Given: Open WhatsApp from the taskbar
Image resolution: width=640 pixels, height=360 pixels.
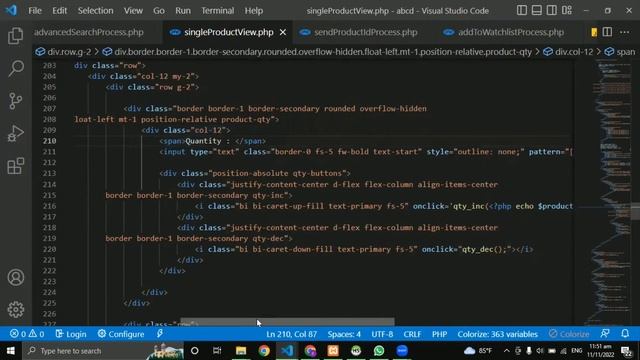Looking at the screenshot, I should click(379, 351).
